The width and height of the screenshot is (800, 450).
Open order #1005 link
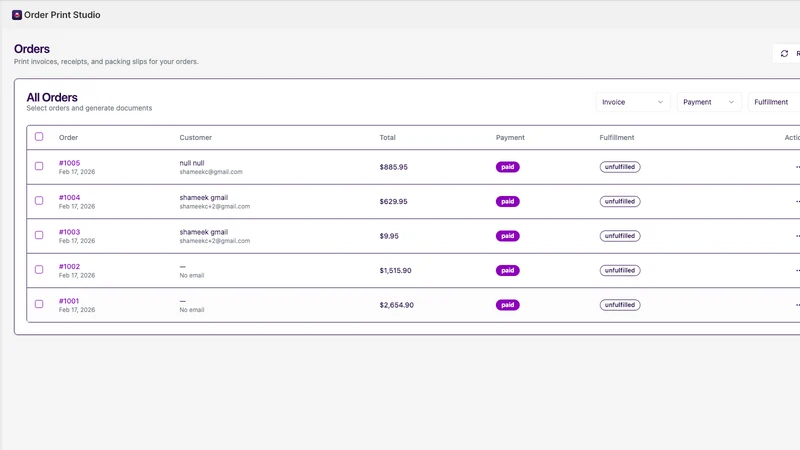[69, 163]
